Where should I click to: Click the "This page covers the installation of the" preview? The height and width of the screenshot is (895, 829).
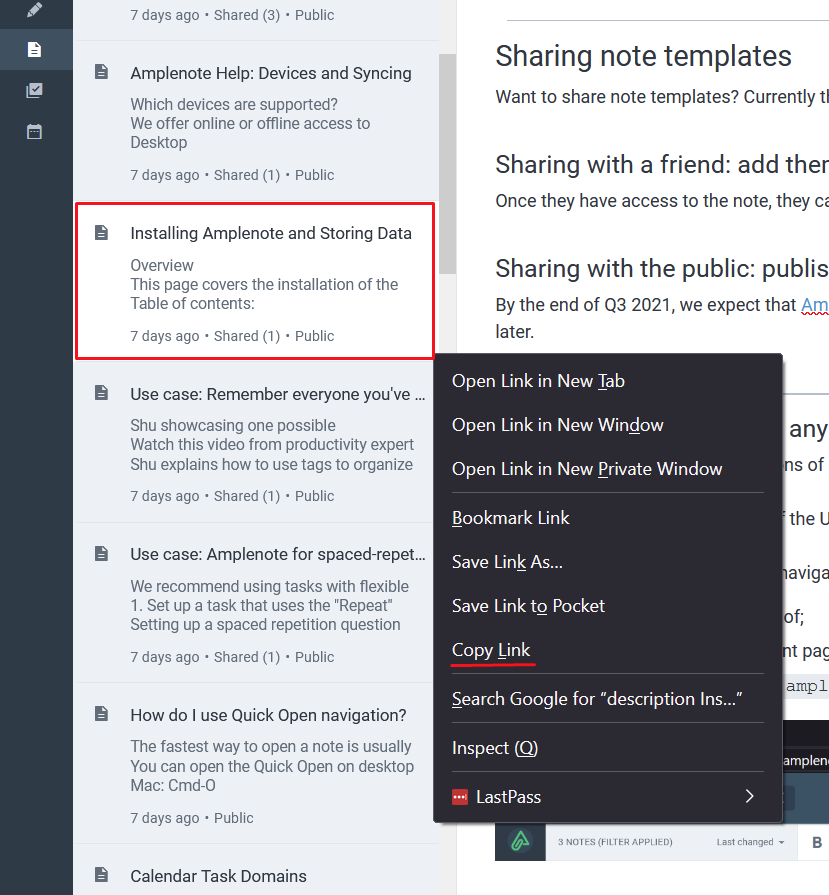264,284
